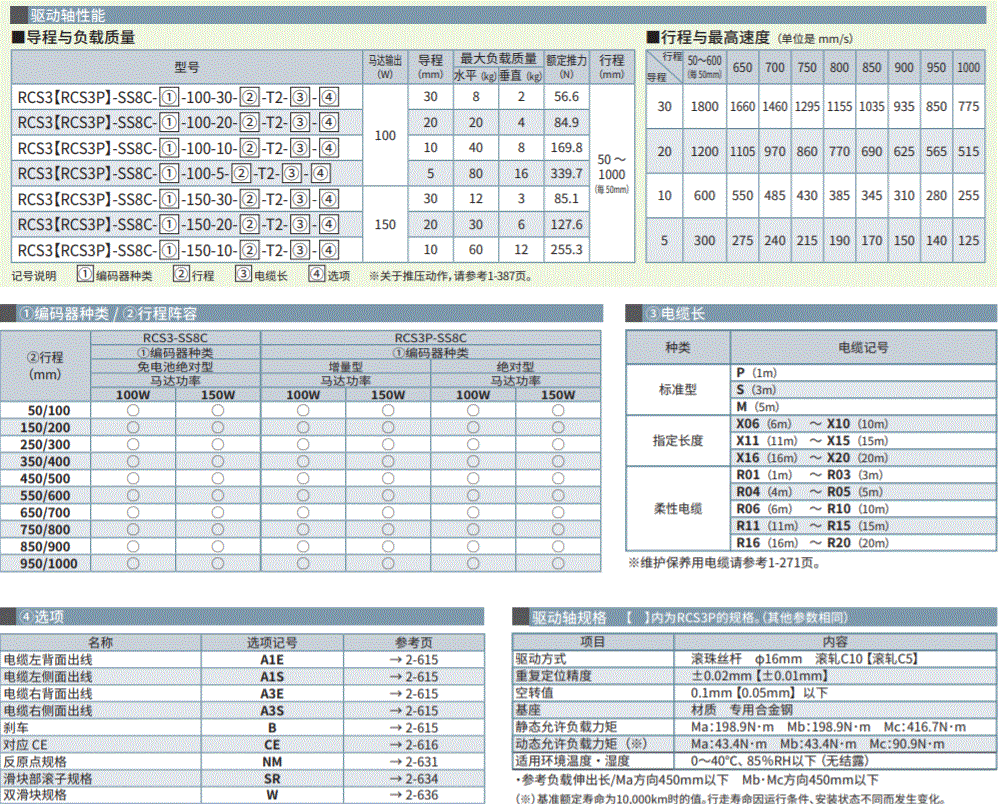Viewport: 998px width, 804px height.
Task: Click cable code P (1m)
Action: [756, 373]
